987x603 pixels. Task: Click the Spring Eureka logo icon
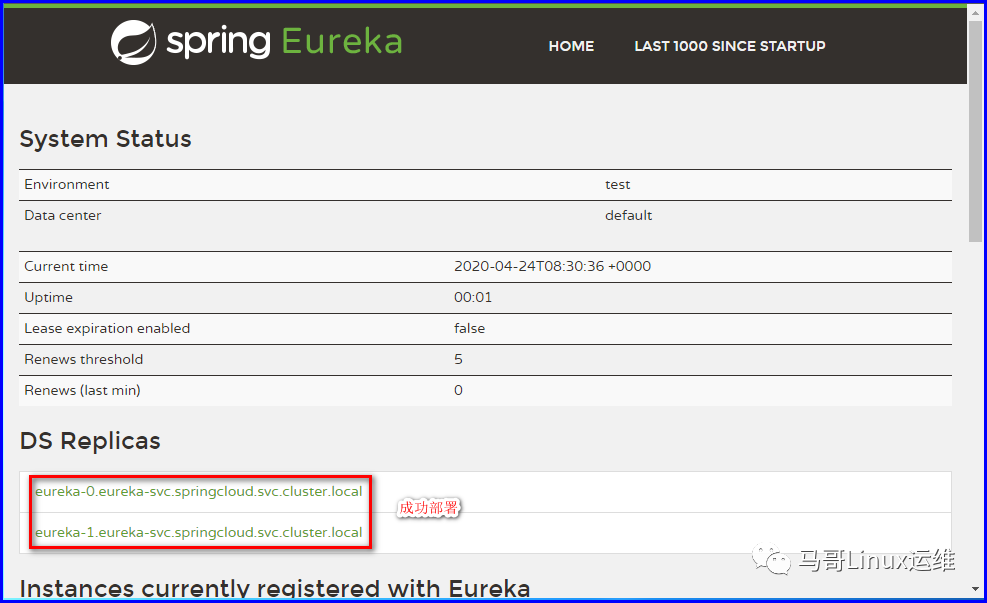click(x=133, y=42)
